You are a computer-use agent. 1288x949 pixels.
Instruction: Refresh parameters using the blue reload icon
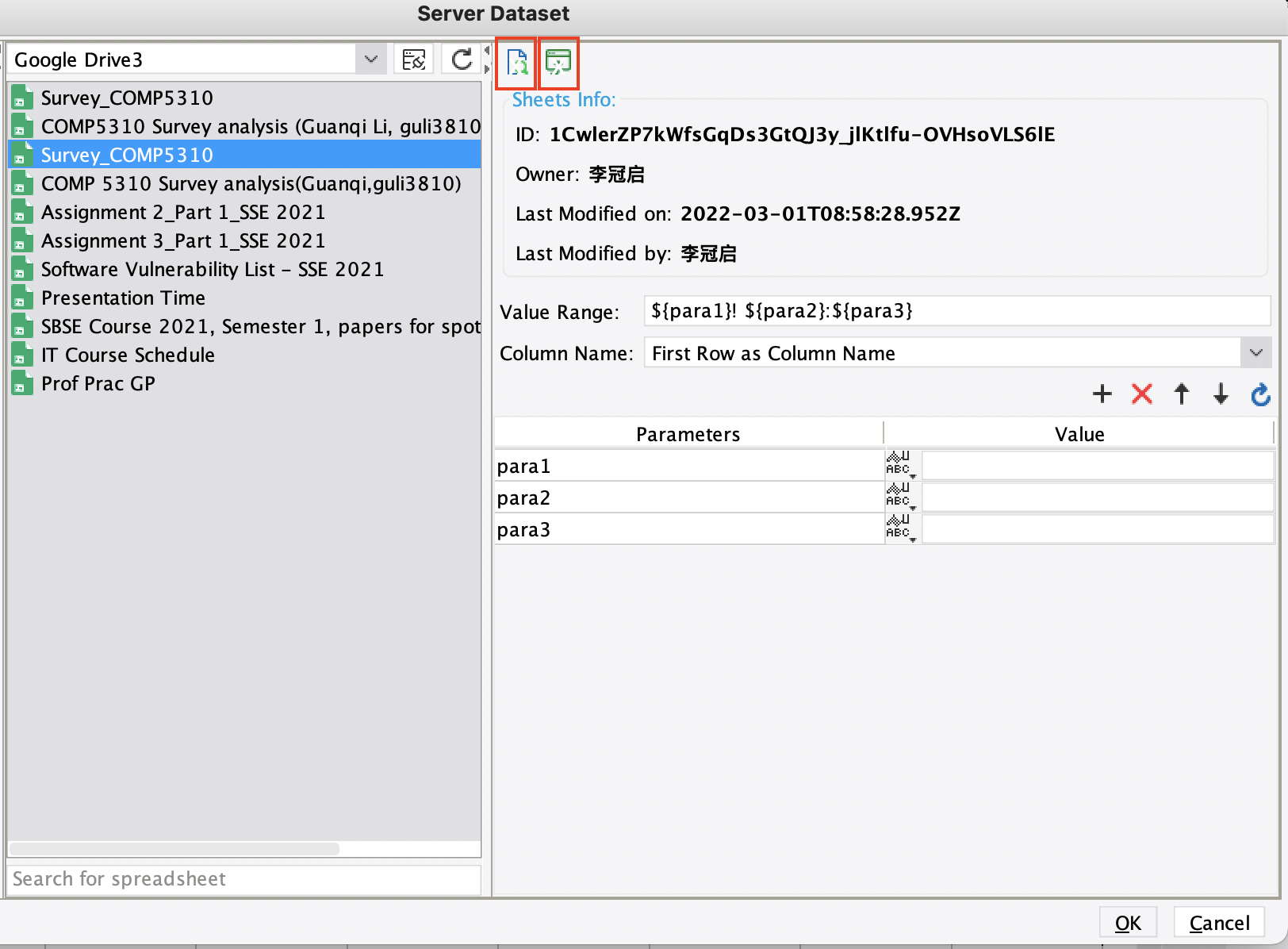click(x=1260, y=394)
